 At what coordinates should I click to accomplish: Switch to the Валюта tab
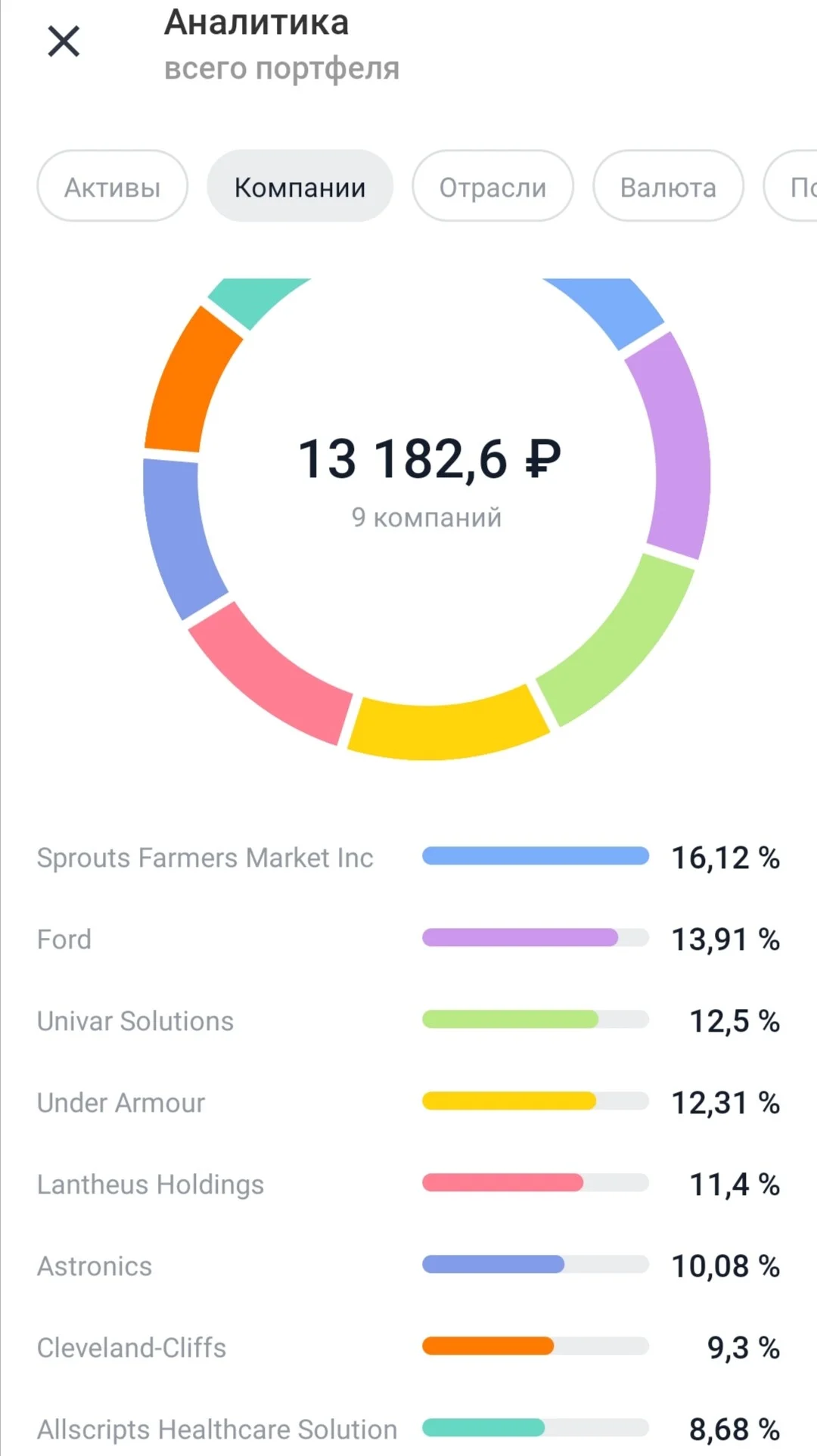tap(669, 186)
